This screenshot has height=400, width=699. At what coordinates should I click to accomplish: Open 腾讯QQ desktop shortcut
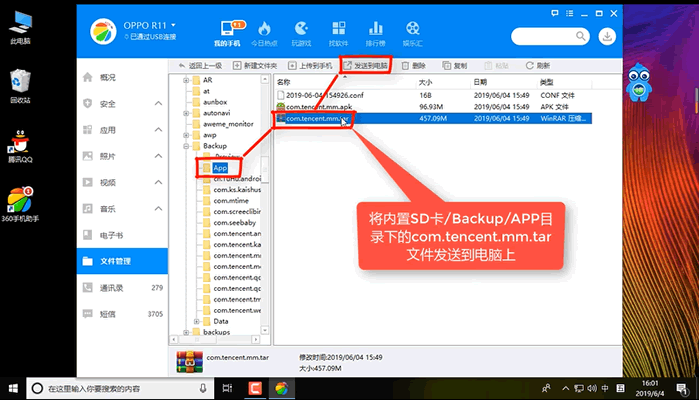click(20, 146)
